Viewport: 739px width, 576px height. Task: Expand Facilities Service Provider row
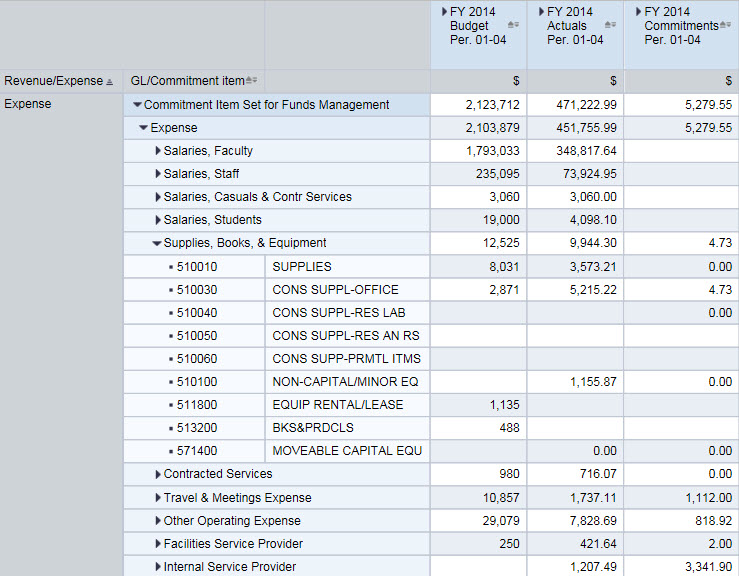point(158,544)
